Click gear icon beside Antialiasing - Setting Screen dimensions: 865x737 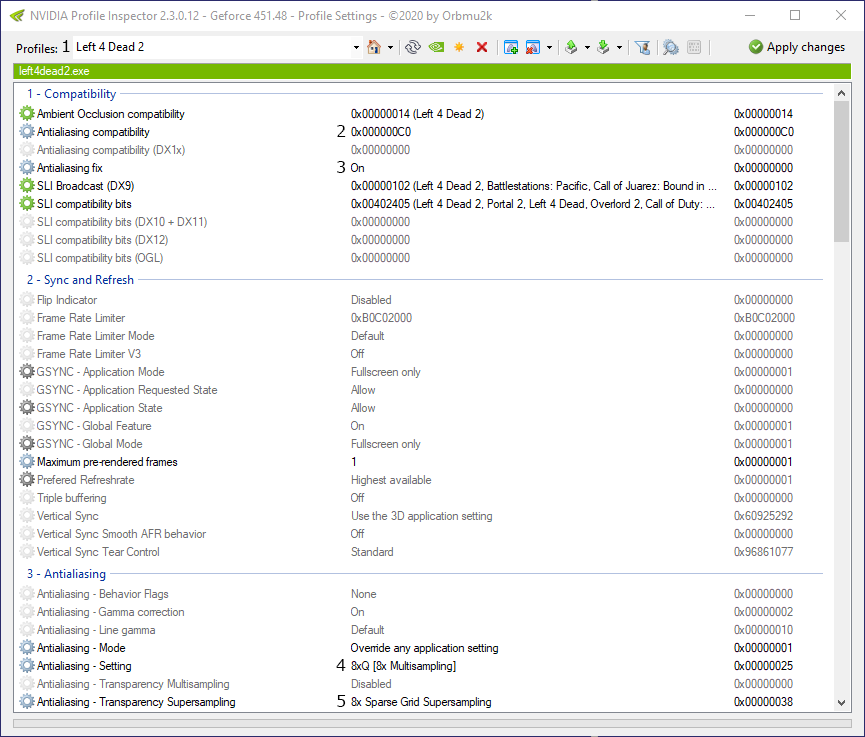coord(26,666)
